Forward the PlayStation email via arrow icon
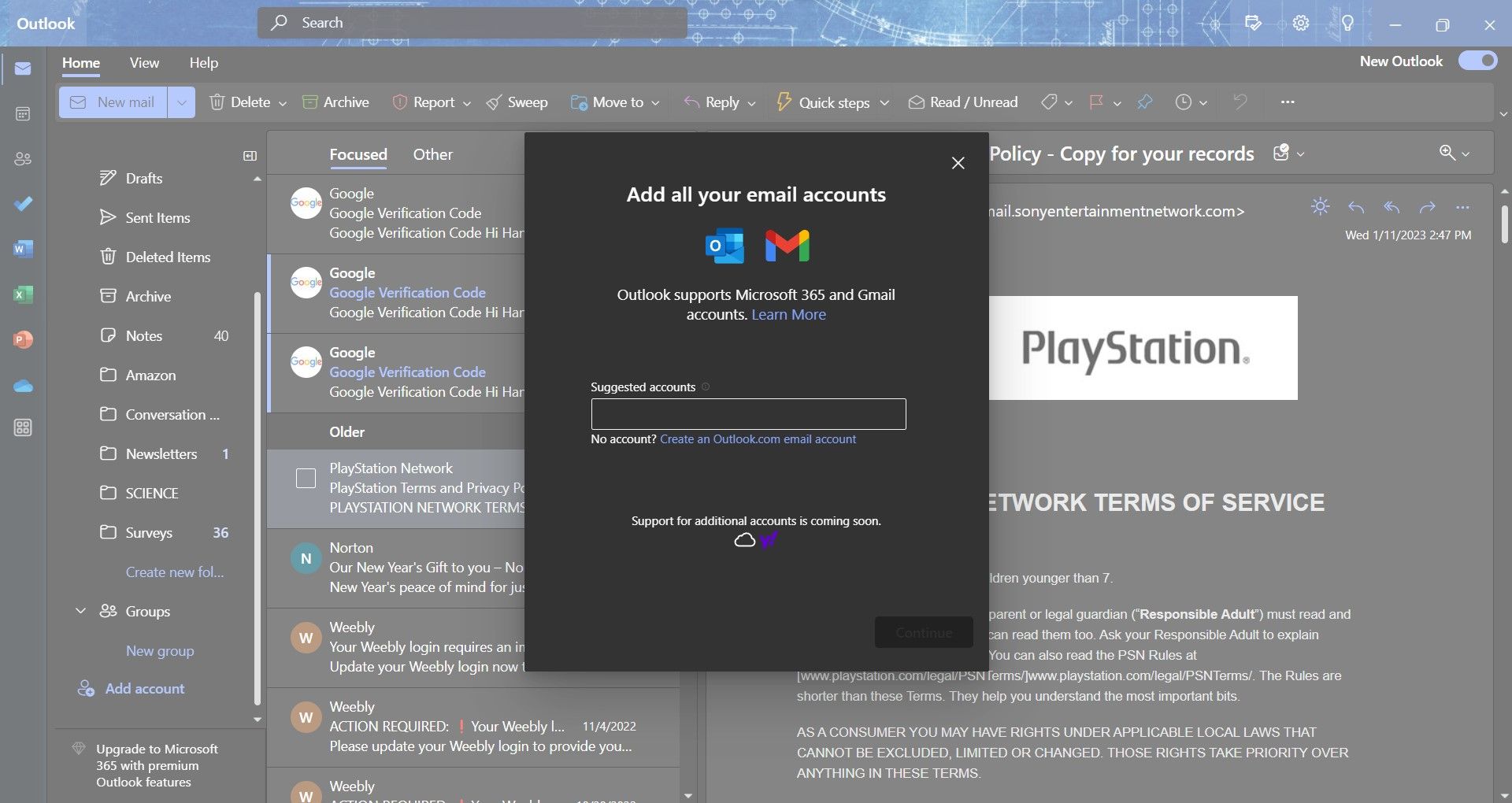 click(1427, 207)
